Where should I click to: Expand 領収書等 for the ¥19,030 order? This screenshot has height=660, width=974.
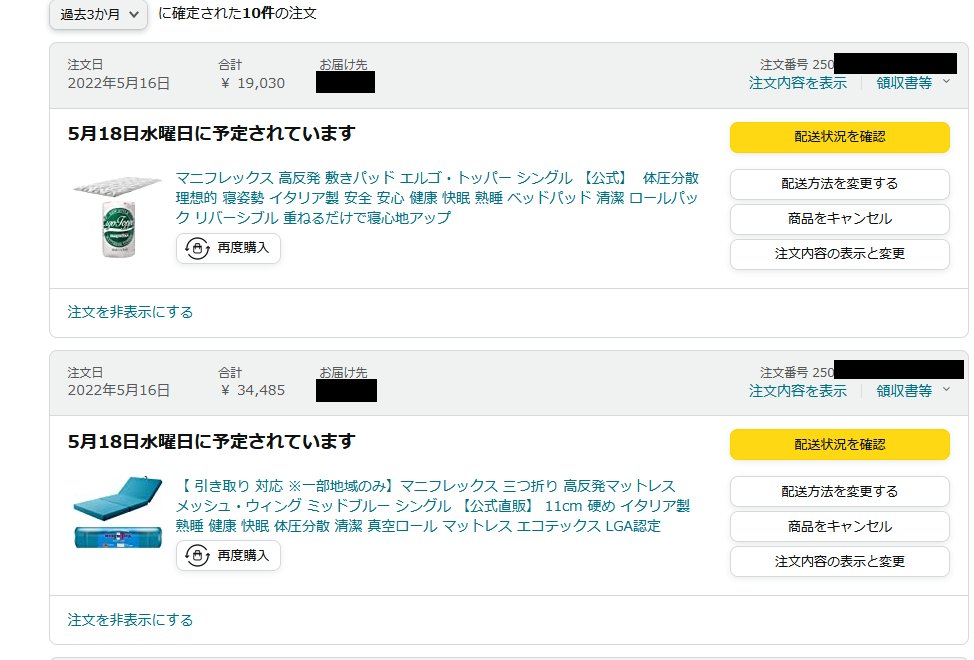click(912, 83)
